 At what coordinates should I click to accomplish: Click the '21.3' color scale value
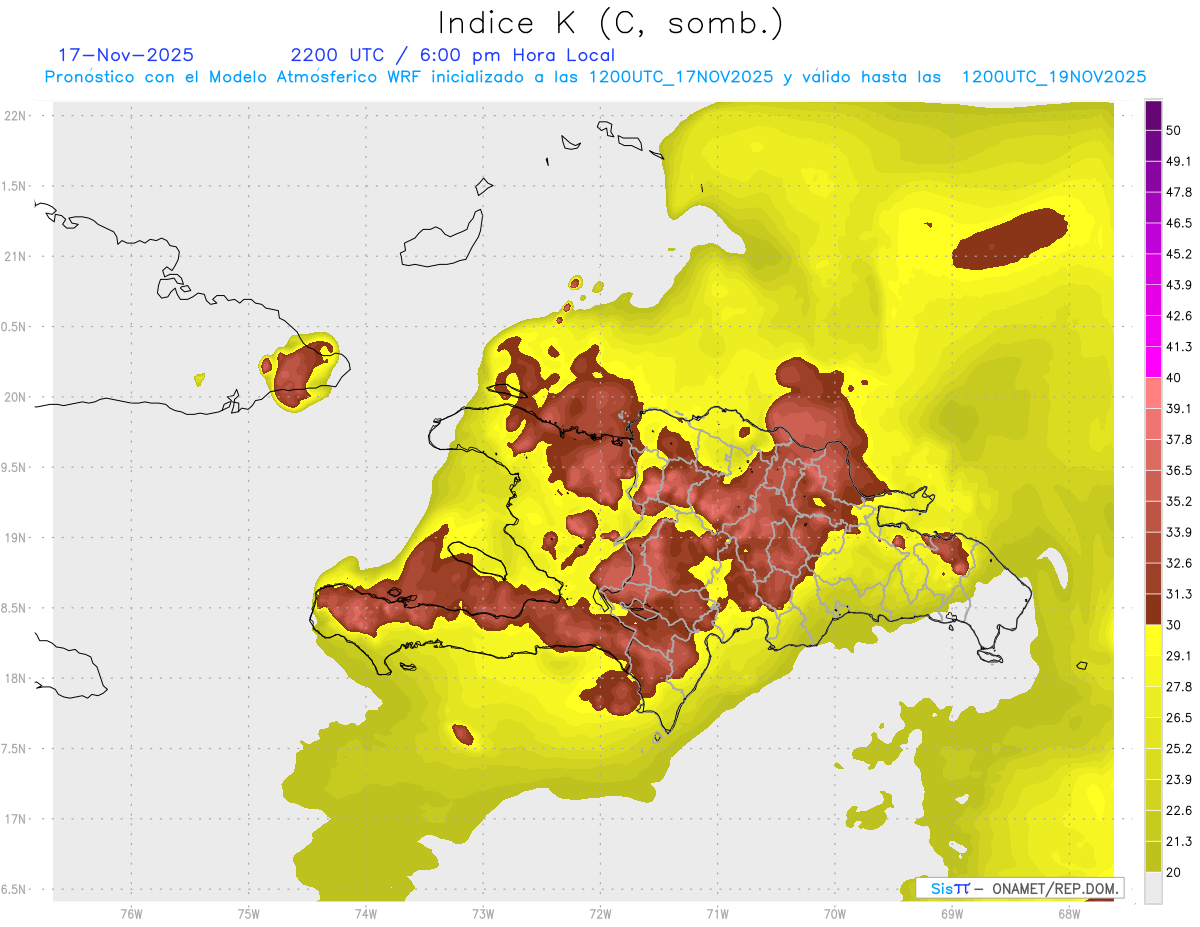[x=1178, y=842]
